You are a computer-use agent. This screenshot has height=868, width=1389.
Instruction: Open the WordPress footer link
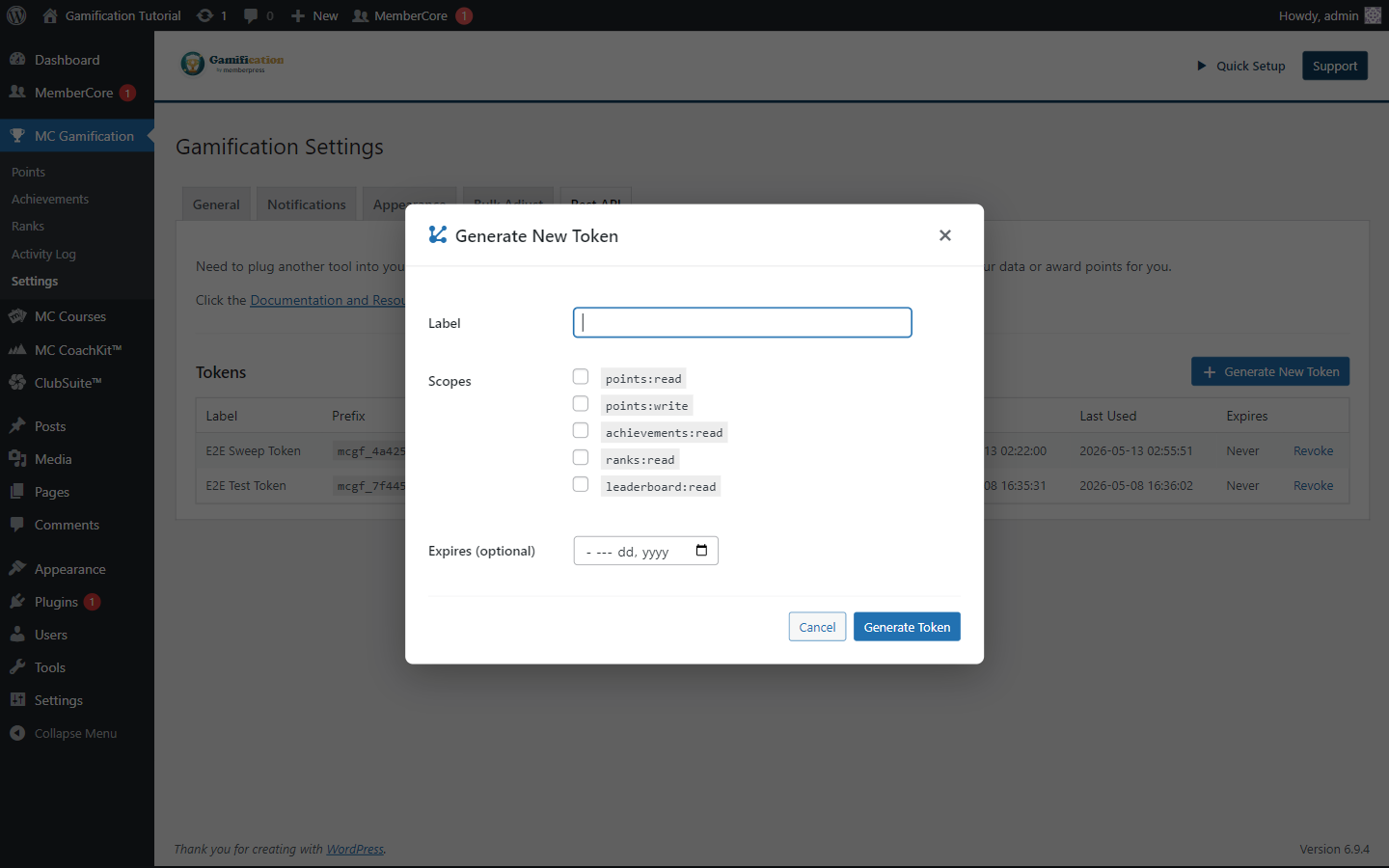355,849
